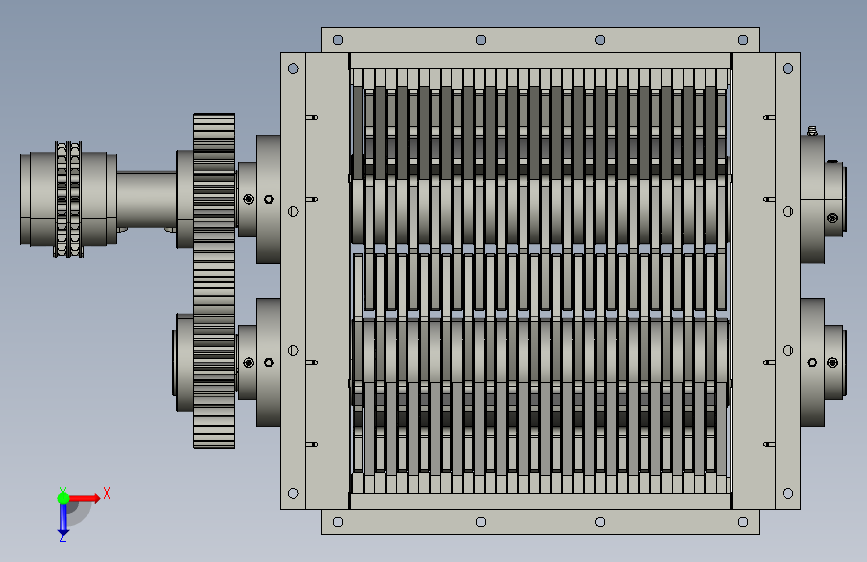Click the blue Z label of the triad
Screen dimensions: 867x562
click(63, 538)
